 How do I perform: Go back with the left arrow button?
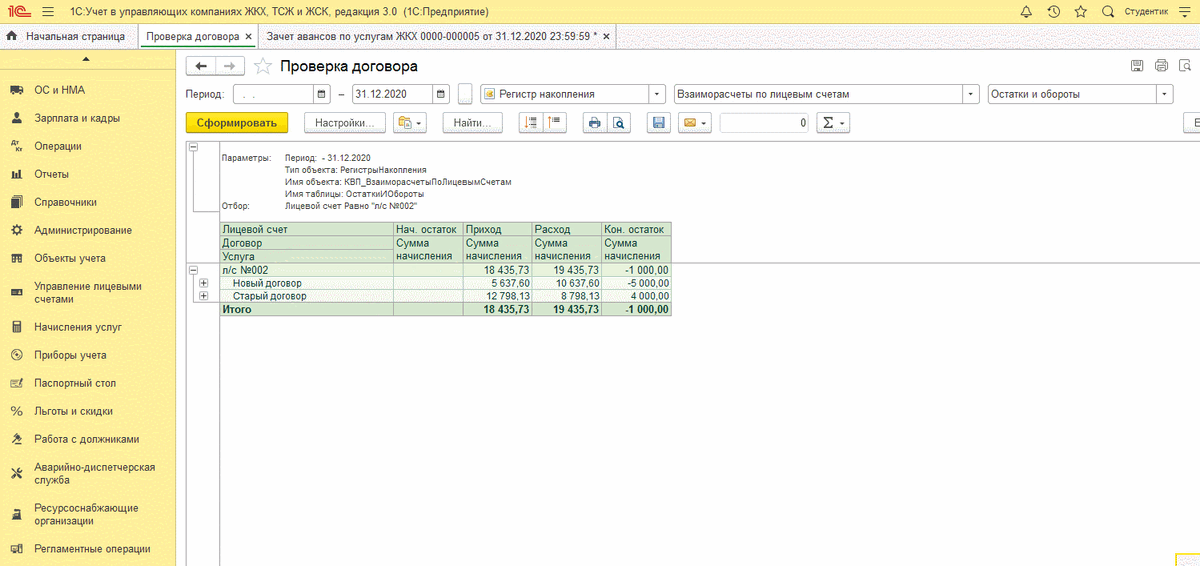point(201,66)
